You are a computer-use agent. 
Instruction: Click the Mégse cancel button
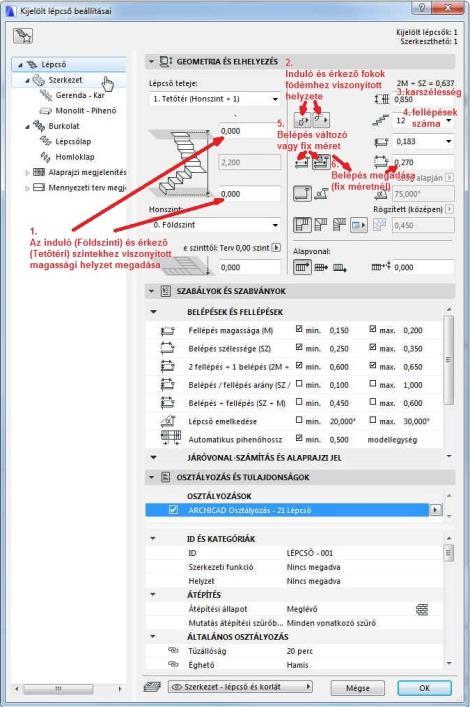point(358,688)
